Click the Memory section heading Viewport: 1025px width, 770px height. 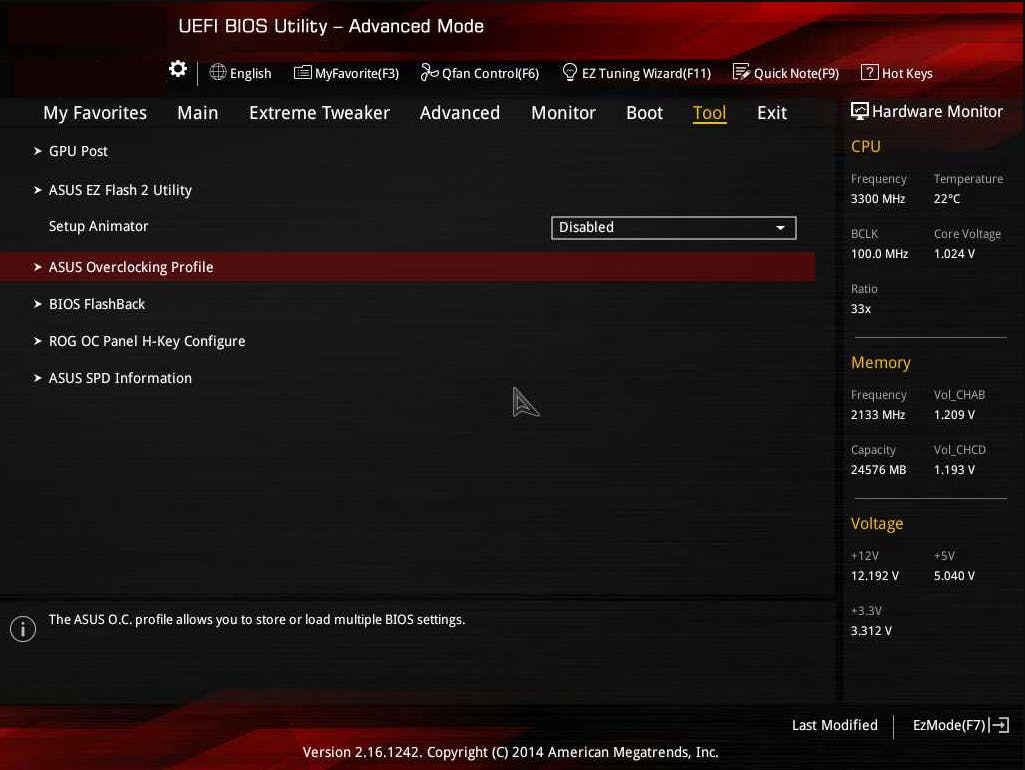[x=881, y=363]
